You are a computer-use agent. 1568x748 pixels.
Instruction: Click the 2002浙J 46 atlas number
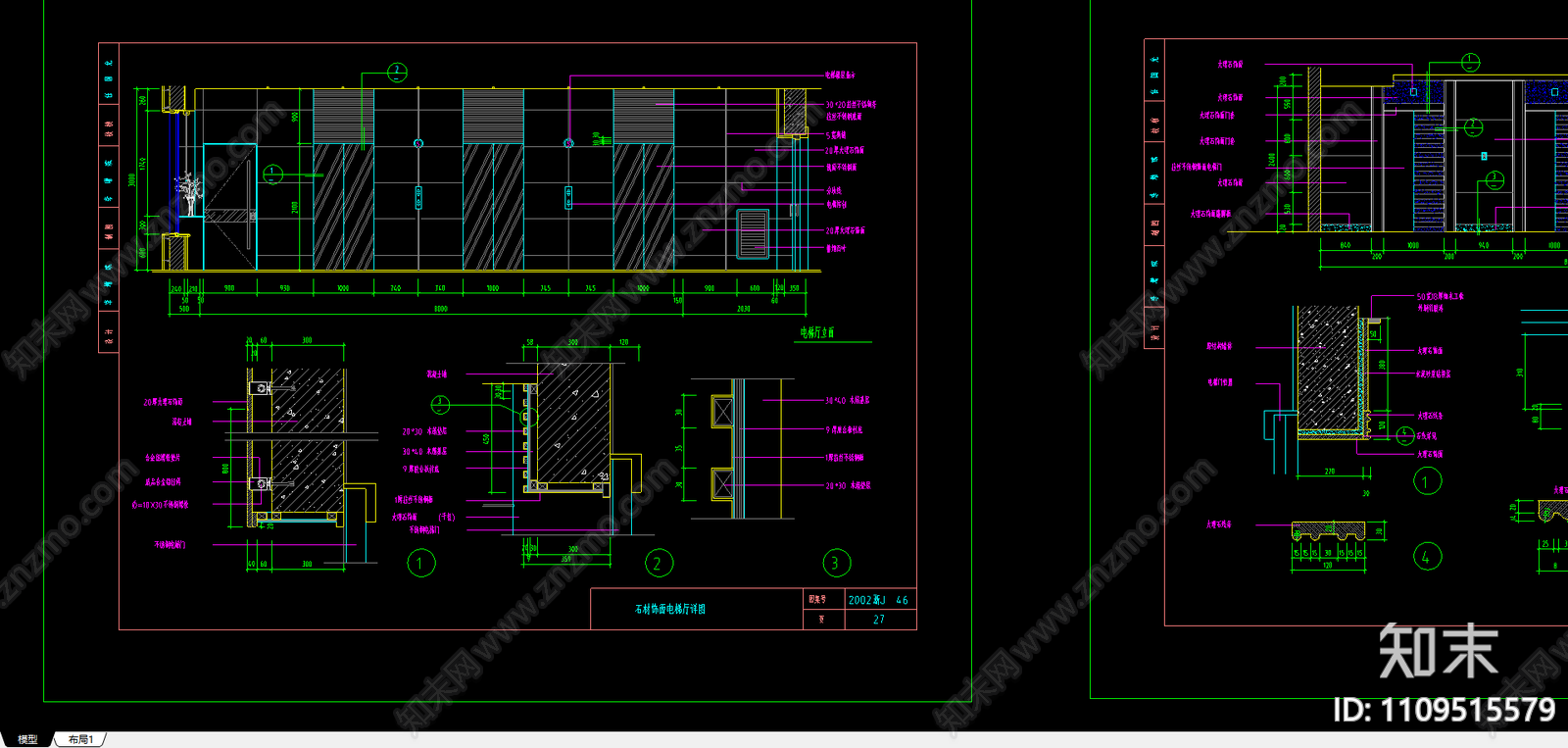click(x=878, y=600)
